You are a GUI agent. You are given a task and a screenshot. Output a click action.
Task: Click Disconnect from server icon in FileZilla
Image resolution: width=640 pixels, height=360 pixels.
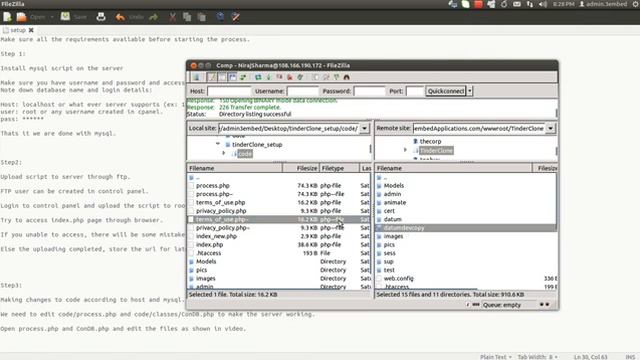point(290,77)
